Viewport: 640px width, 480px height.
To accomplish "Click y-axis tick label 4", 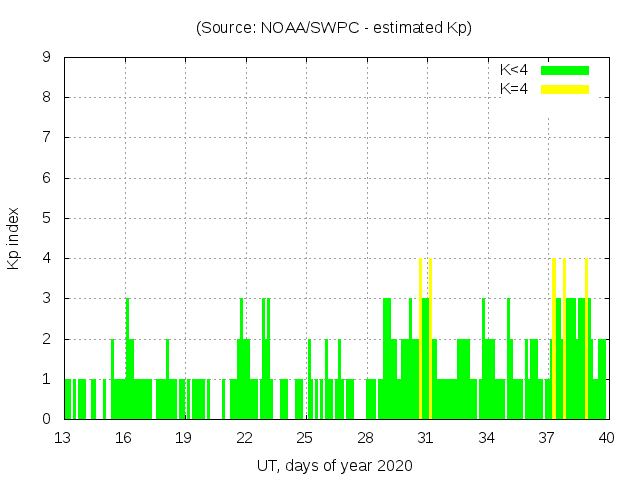I will (x=46, y=258).
